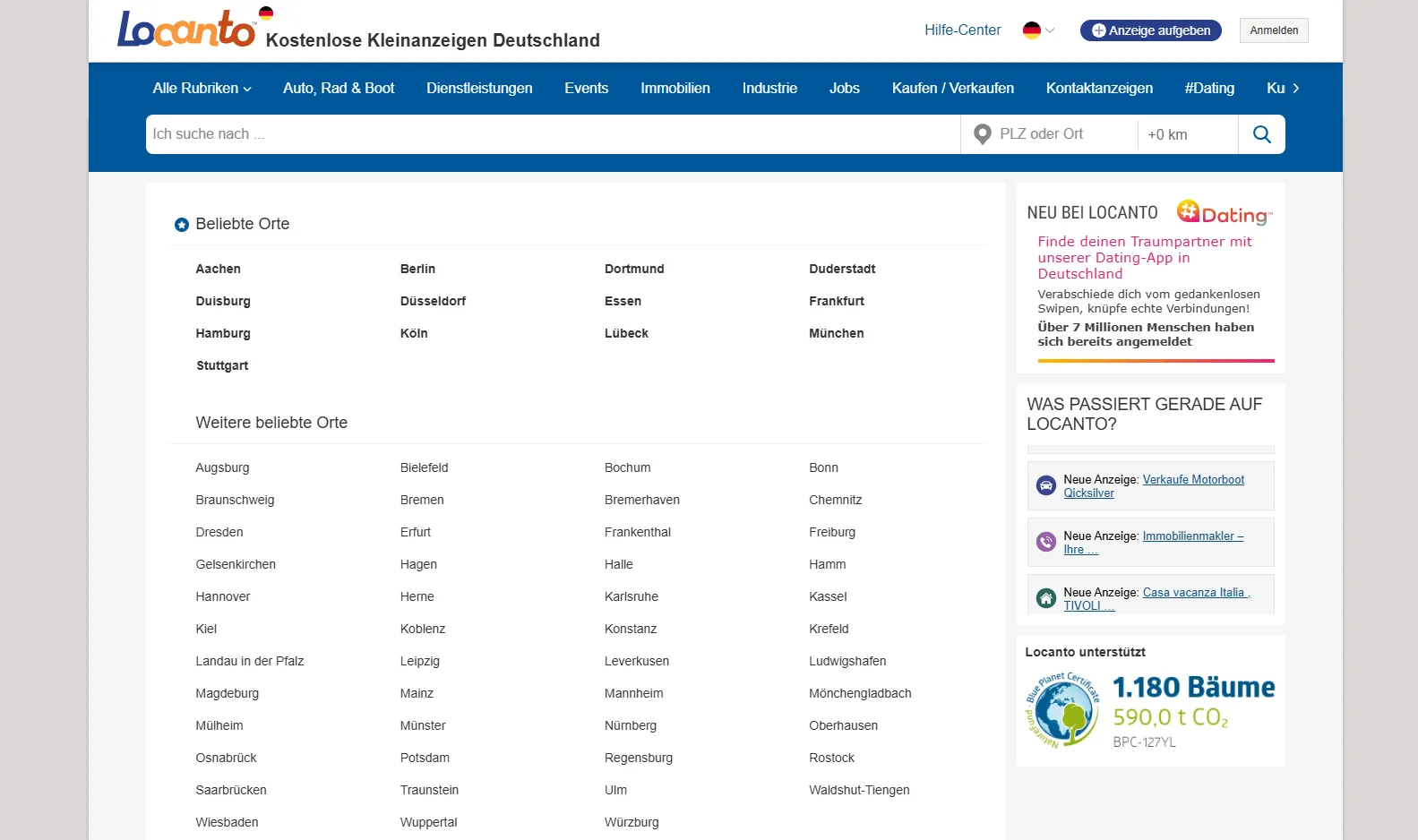Click the car icon beside Verkaufe Motorboot

point(1045,485)
